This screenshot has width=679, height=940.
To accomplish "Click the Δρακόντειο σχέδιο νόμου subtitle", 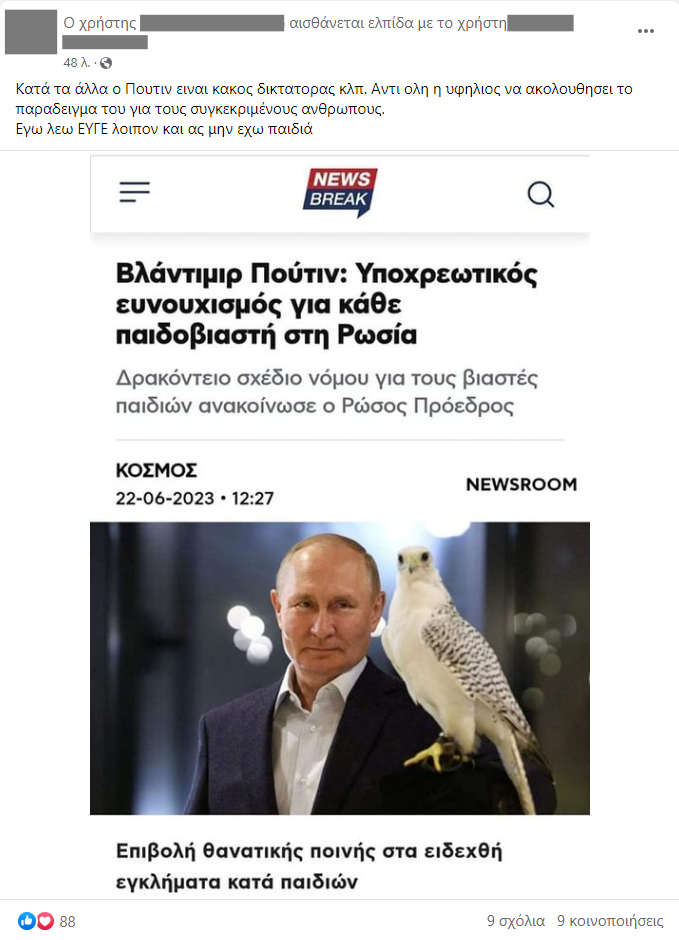I will pos(327,391).
